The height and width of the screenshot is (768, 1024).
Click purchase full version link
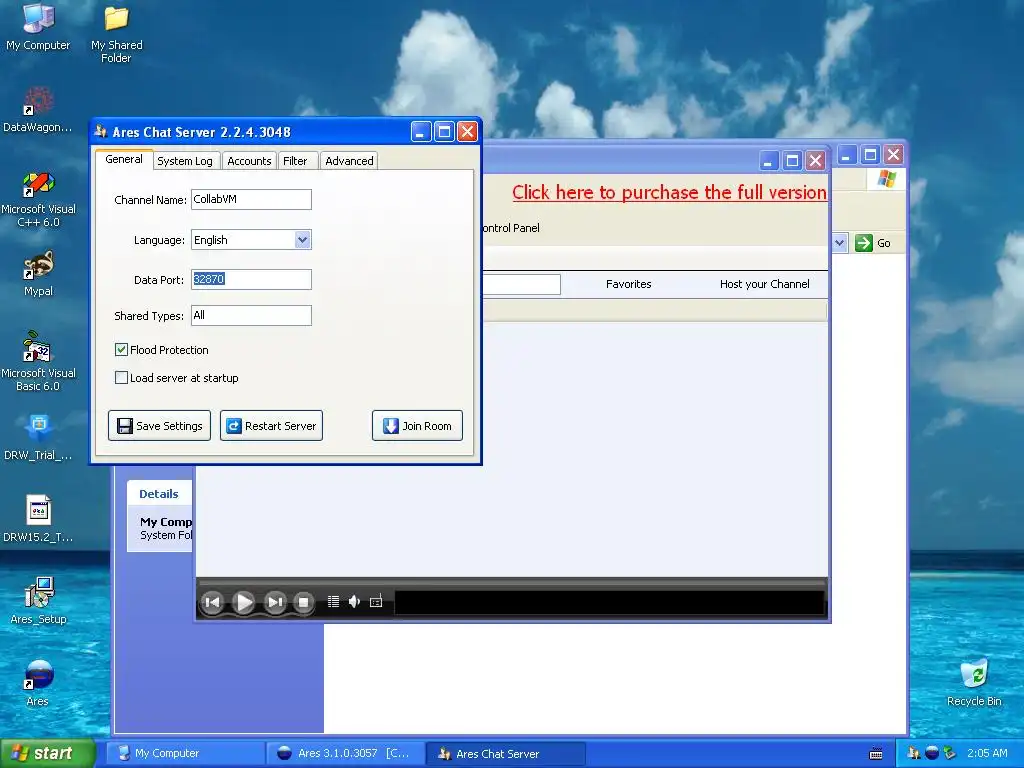pyautogui.click(x=669, y=193)
